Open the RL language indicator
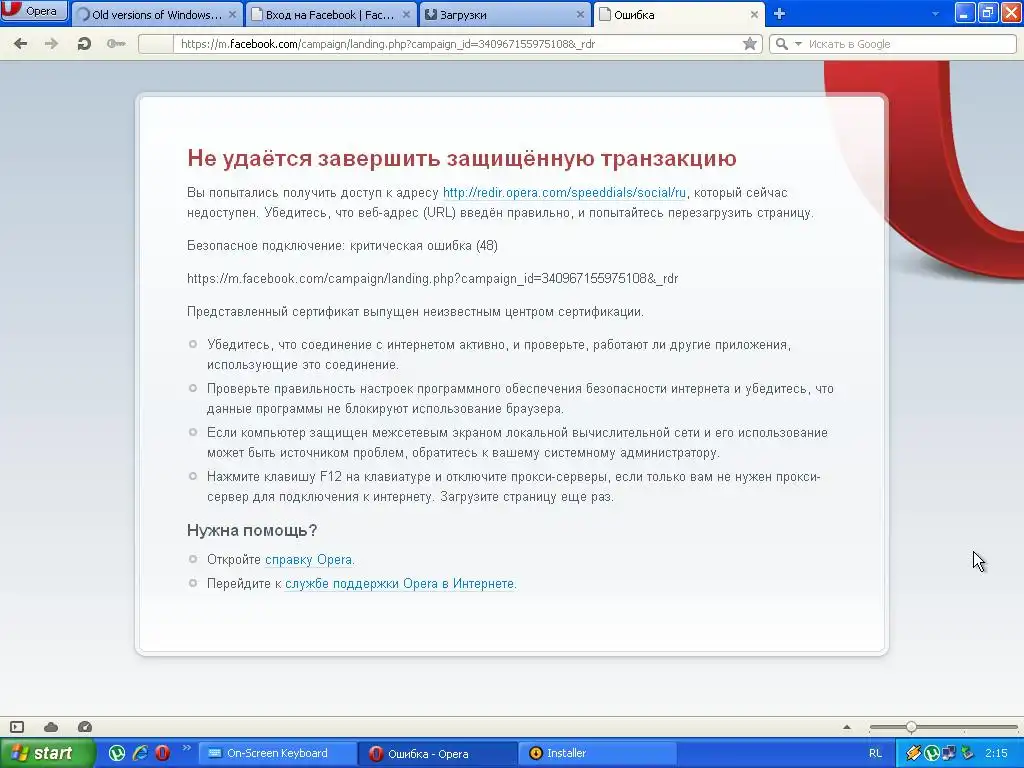Viewport: 1024px width, 768px height. tap(875, 753)
